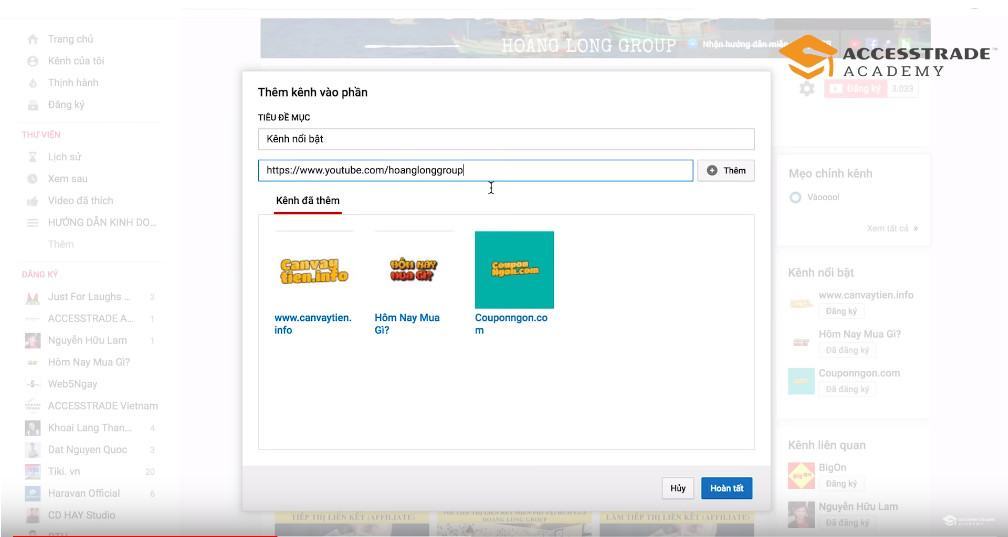Select the Couponngon.com channel thumbnail
1008x537 pixels.
click(514, 270)
